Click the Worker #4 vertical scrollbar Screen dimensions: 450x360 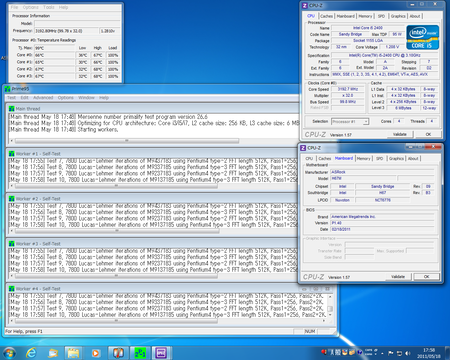point(330,305)
